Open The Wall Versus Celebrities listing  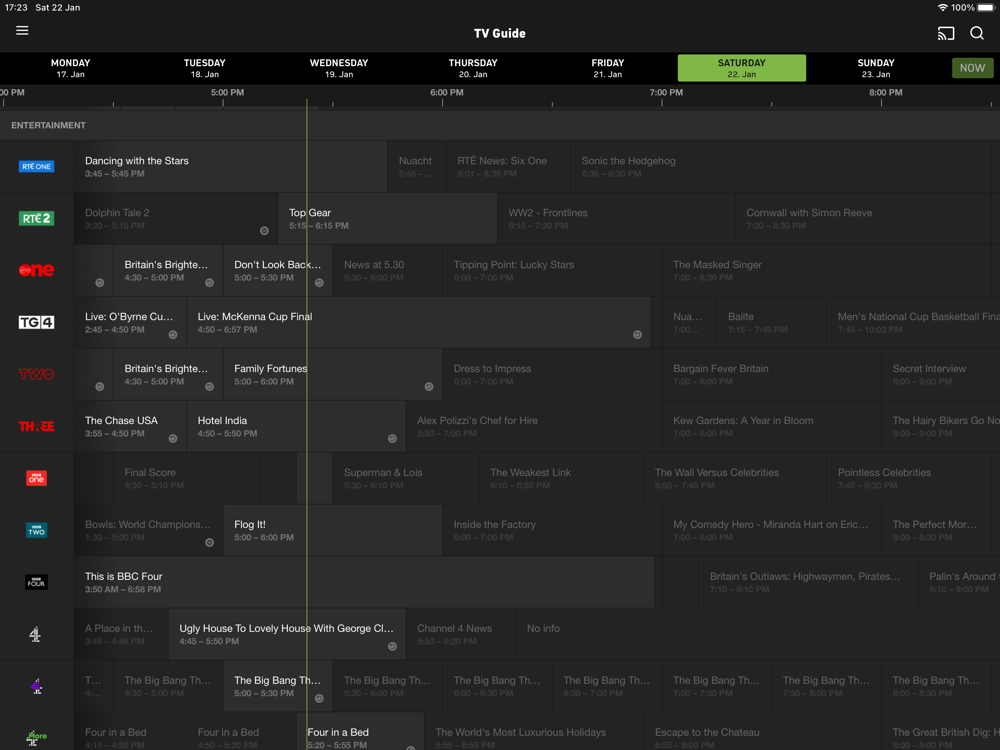tap(735, 478)
